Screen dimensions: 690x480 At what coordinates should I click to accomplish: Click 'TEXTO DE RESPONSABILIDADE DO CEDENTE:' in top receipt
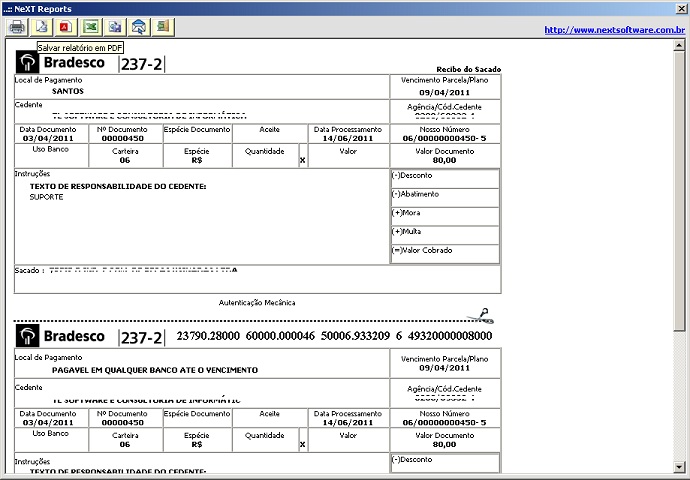118,187
